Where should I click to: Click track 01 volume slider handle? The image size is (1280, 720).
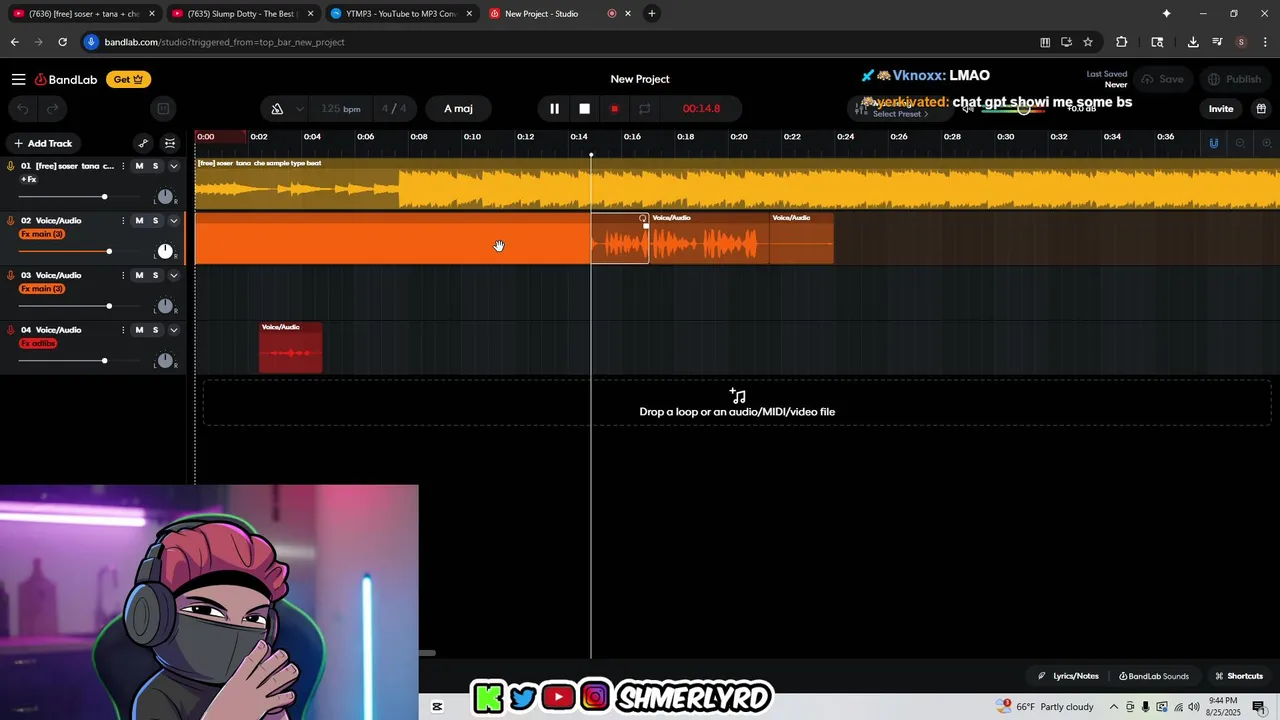[x=104, y=197]
